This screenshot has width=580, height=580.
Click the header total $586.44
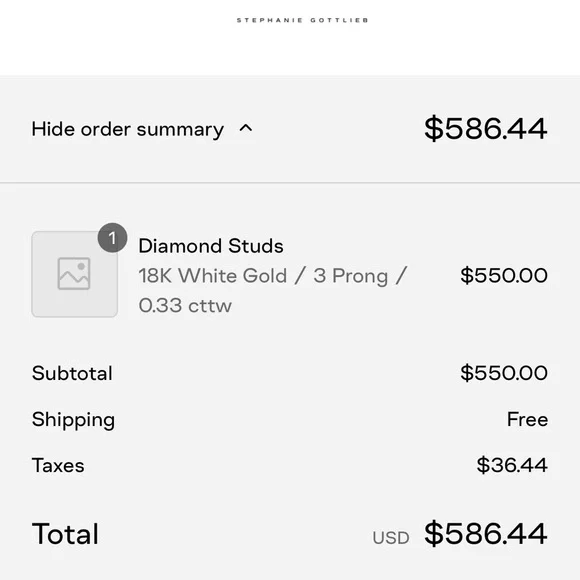[x=486, y=128]
